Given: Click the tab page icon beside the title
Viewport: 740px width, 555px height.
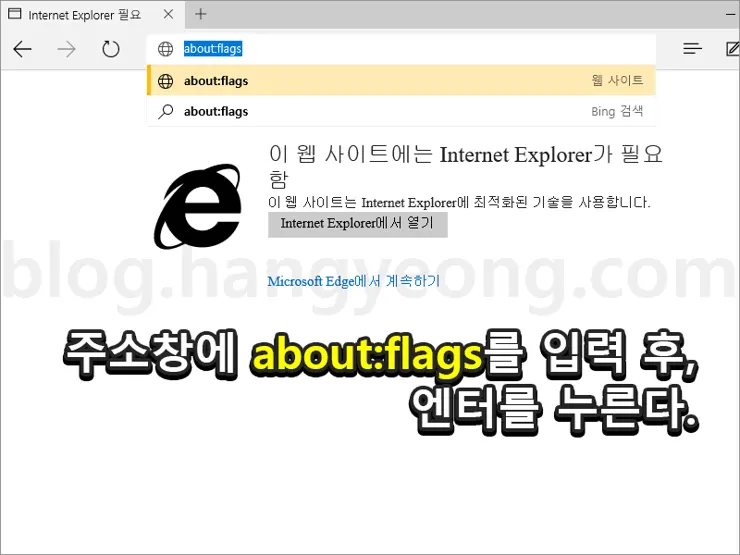Looking at the screenshot, I should click(x=15, y=14).
